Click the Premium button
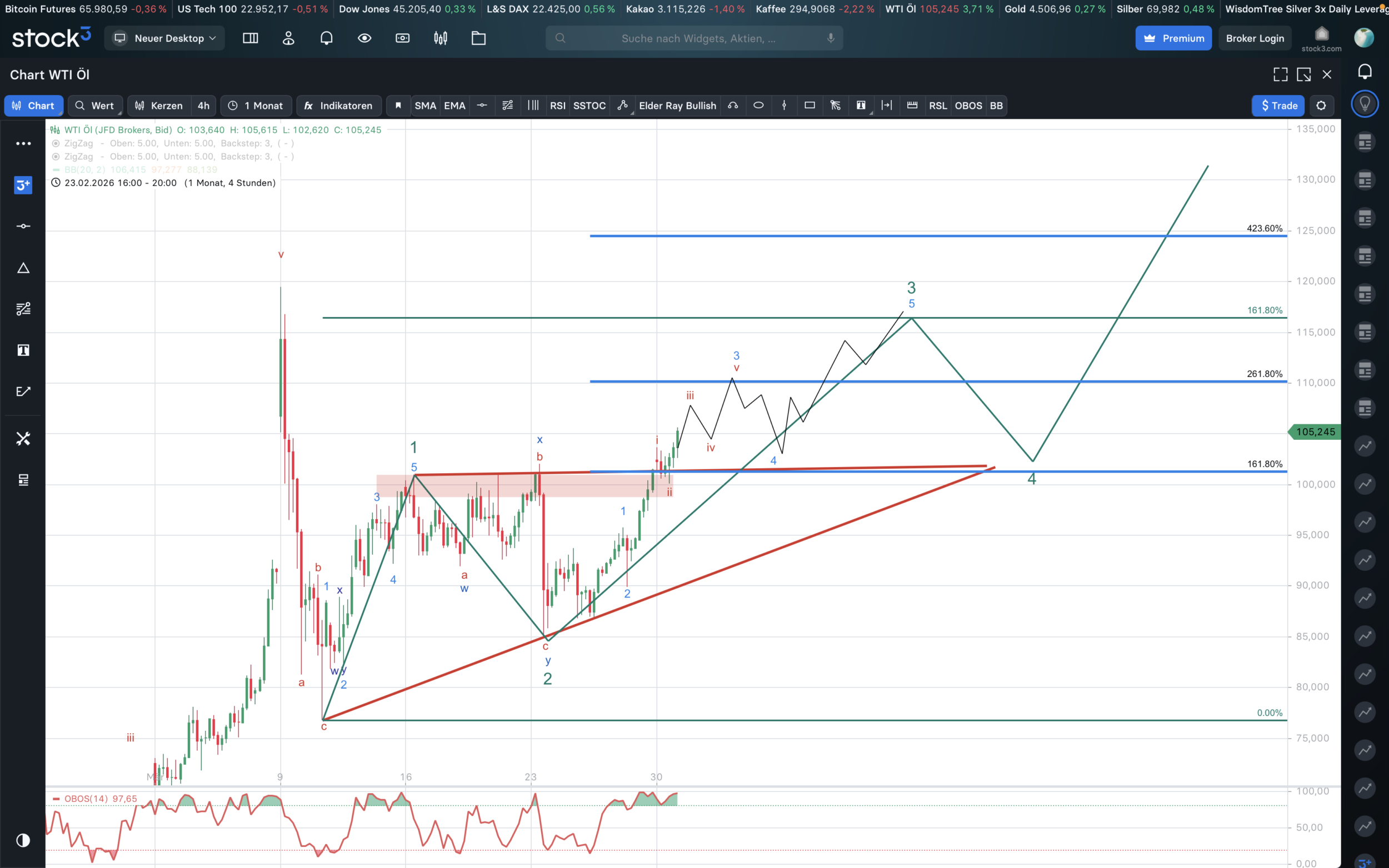The height and width of the screenshot is (868, 1389). 1173,38
